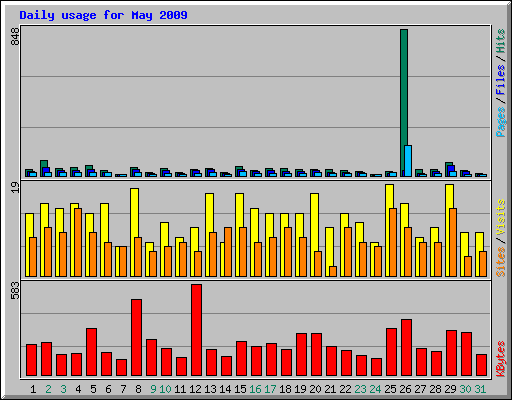Click the red KBytes bar for day 31
The height and width of the screenshot is (400, 512).
(481, 365)
